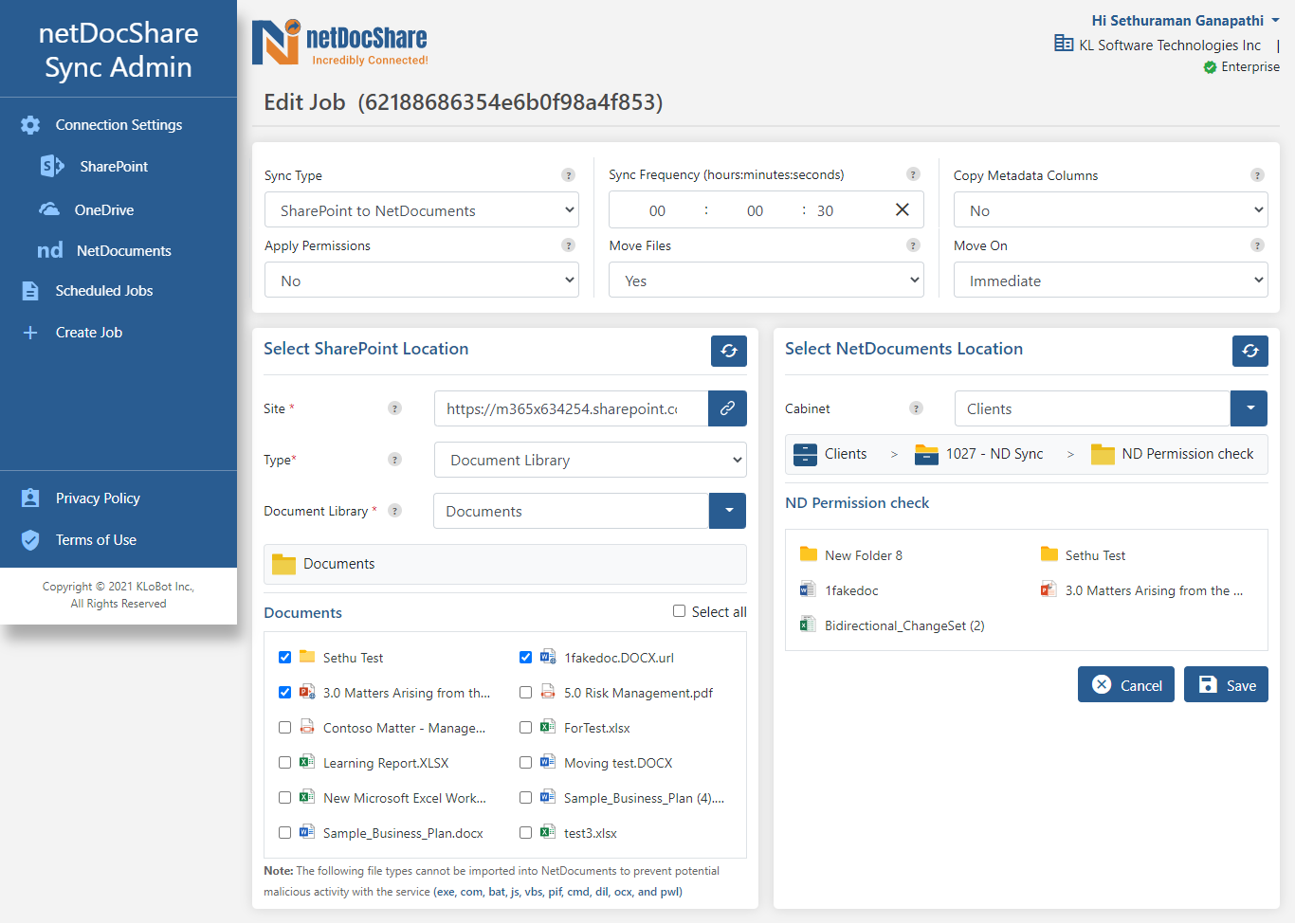This screenshot has height=924, width=1295.
Task: Check the 5.0 Risk Management.pdf checkbox
Action: (525, 692)
